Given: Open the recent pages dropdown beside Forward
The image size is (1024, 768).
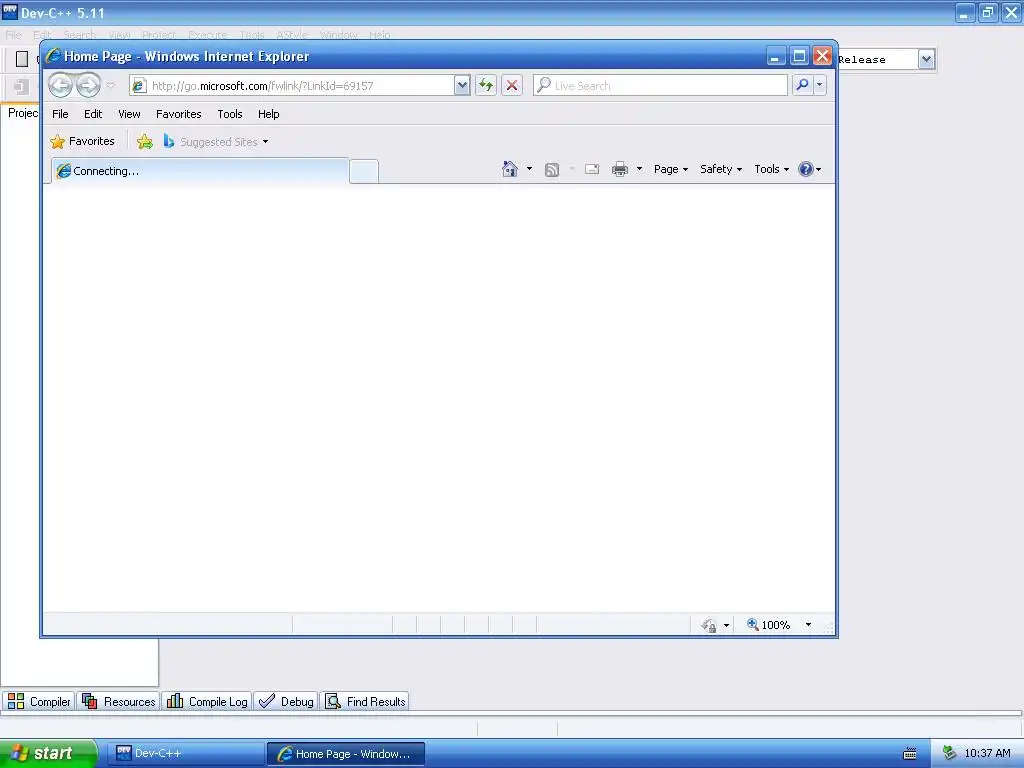Looking at the screenshot, I should click(111, 86).
